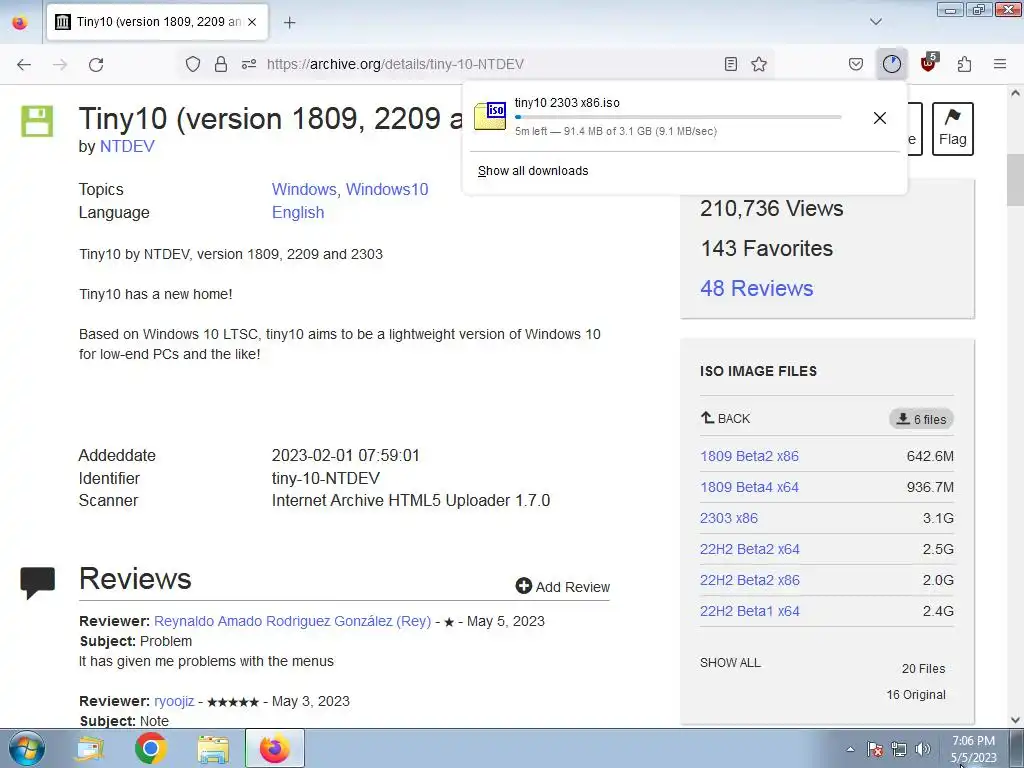
Task: Launch Google Chrome from taskbar
Action: pos(151,748)
